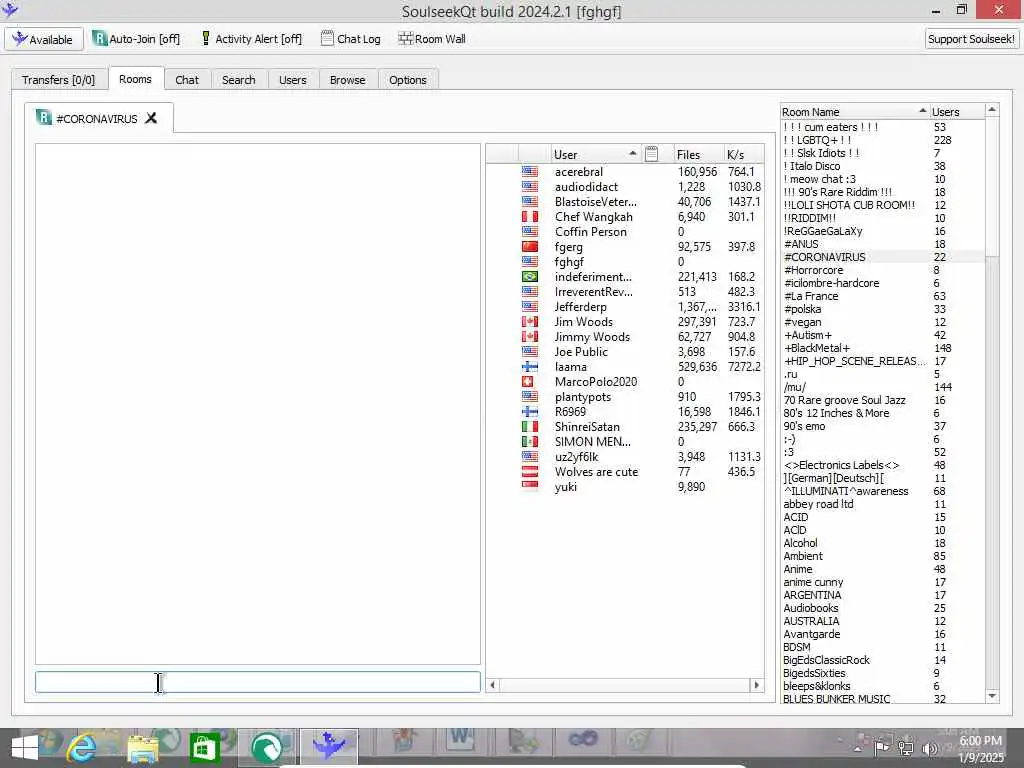Sort user list by User column
Image resolution: width=1024 pixels, height=768 pixels.
[x=595, y=154]
